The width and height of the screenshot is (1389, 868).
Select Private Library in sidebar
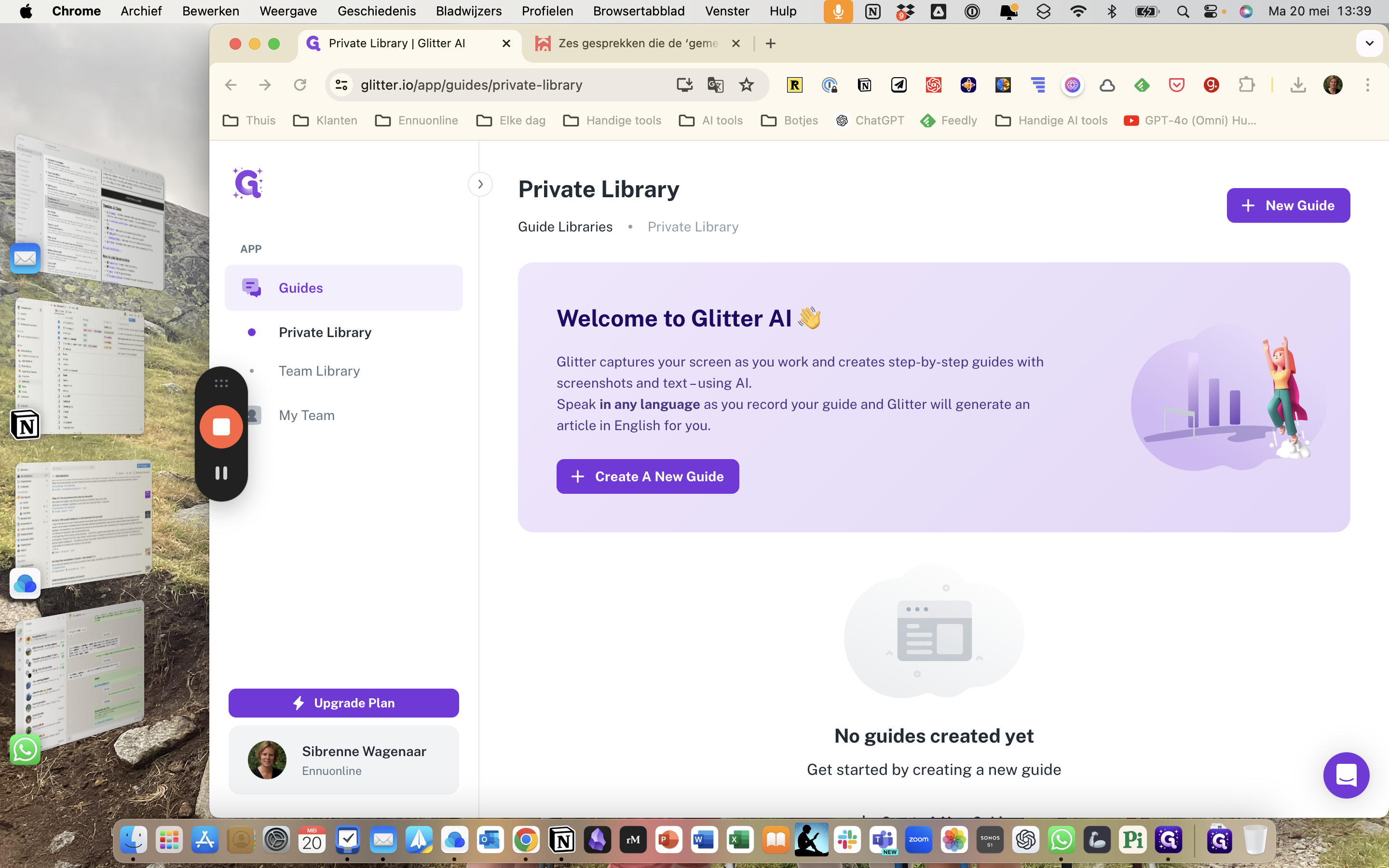click(325, 332)
